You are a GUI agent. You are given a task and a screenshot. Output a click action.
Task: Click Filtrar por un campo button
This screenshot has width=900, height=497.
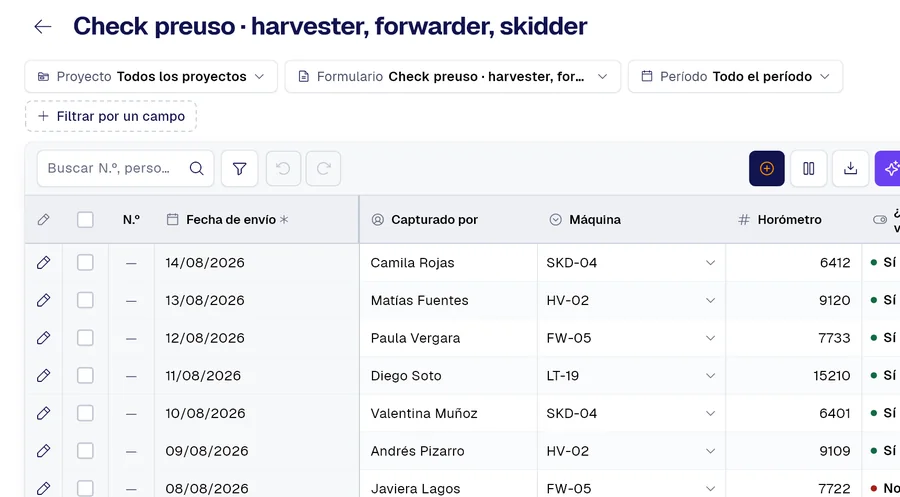tap(111, 117)
